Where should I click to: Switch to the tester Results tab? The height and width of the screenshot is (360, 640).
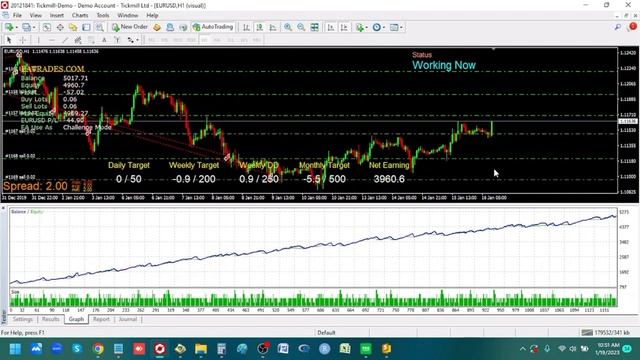tap(51, 319)
